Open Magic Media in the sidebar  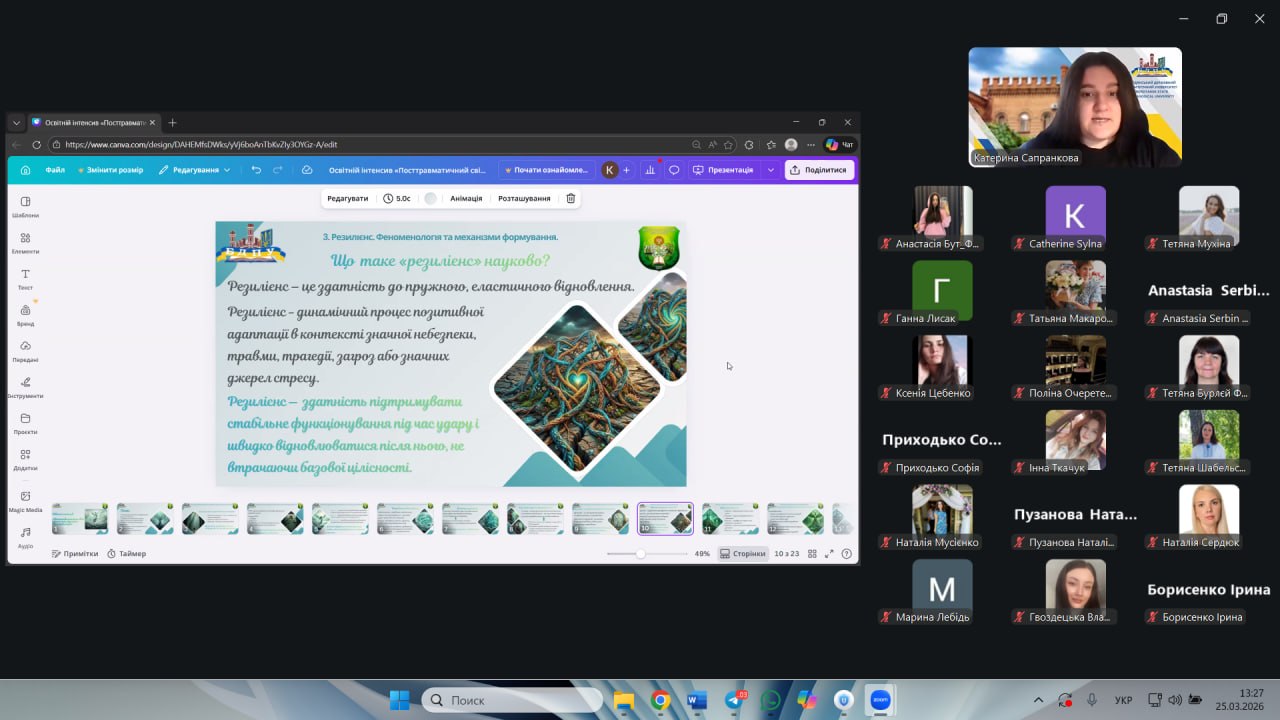(25, 500)
